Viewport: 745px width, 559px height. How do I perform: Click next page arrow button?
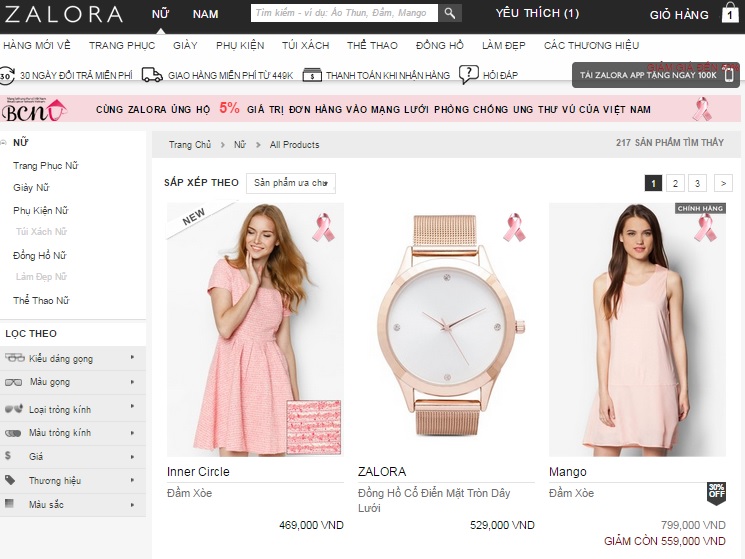point(723,183)
